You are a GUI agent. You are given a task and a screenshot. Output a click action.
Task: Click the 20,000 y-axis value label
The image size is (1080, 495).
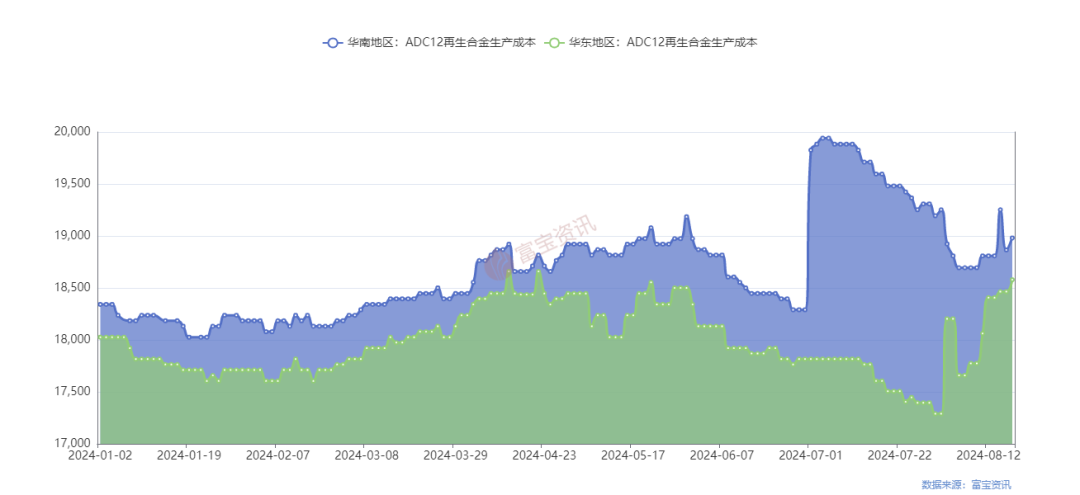72,132
